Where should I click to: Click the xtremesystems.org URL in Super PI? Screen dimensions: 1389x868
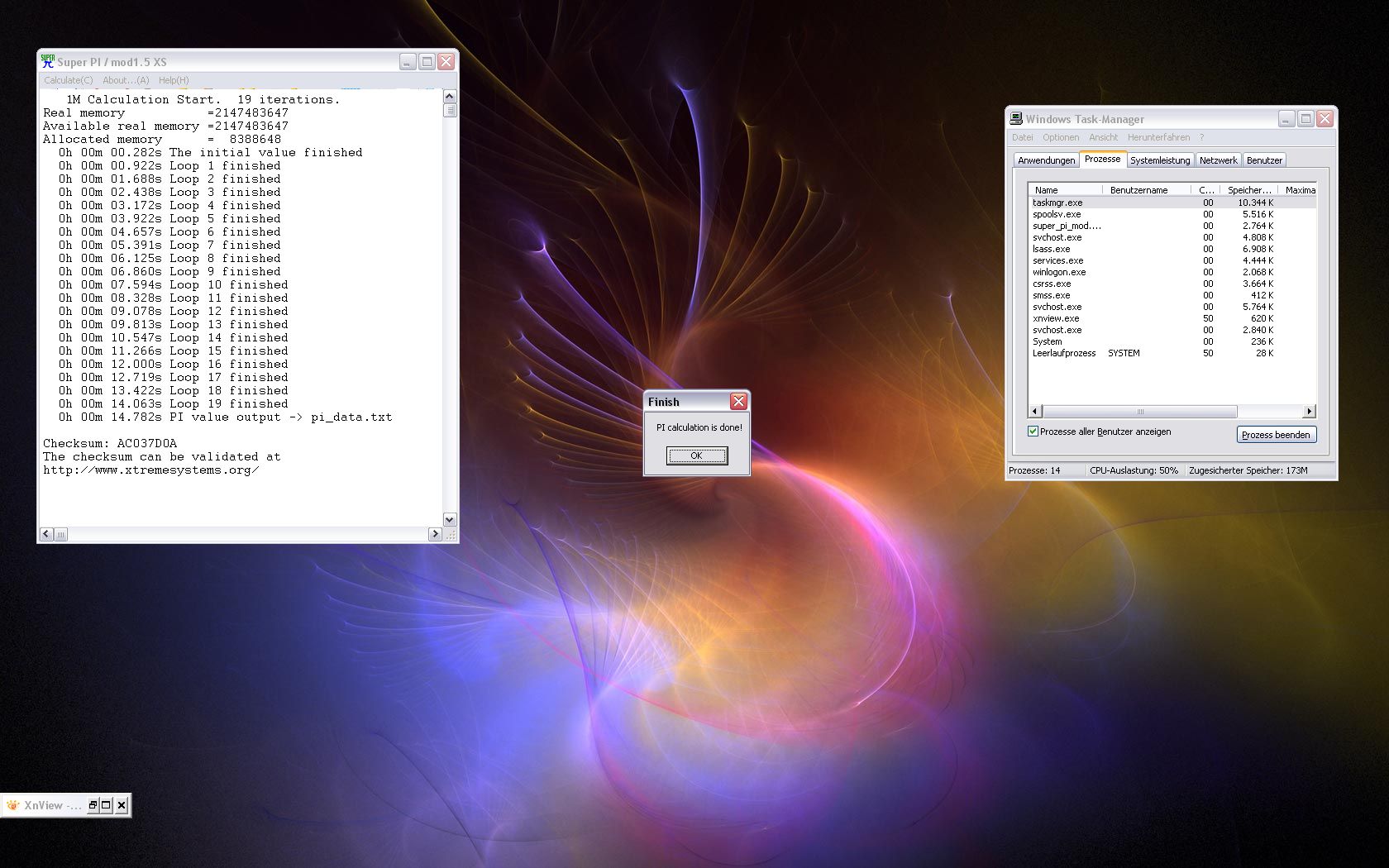click(151, 470)
